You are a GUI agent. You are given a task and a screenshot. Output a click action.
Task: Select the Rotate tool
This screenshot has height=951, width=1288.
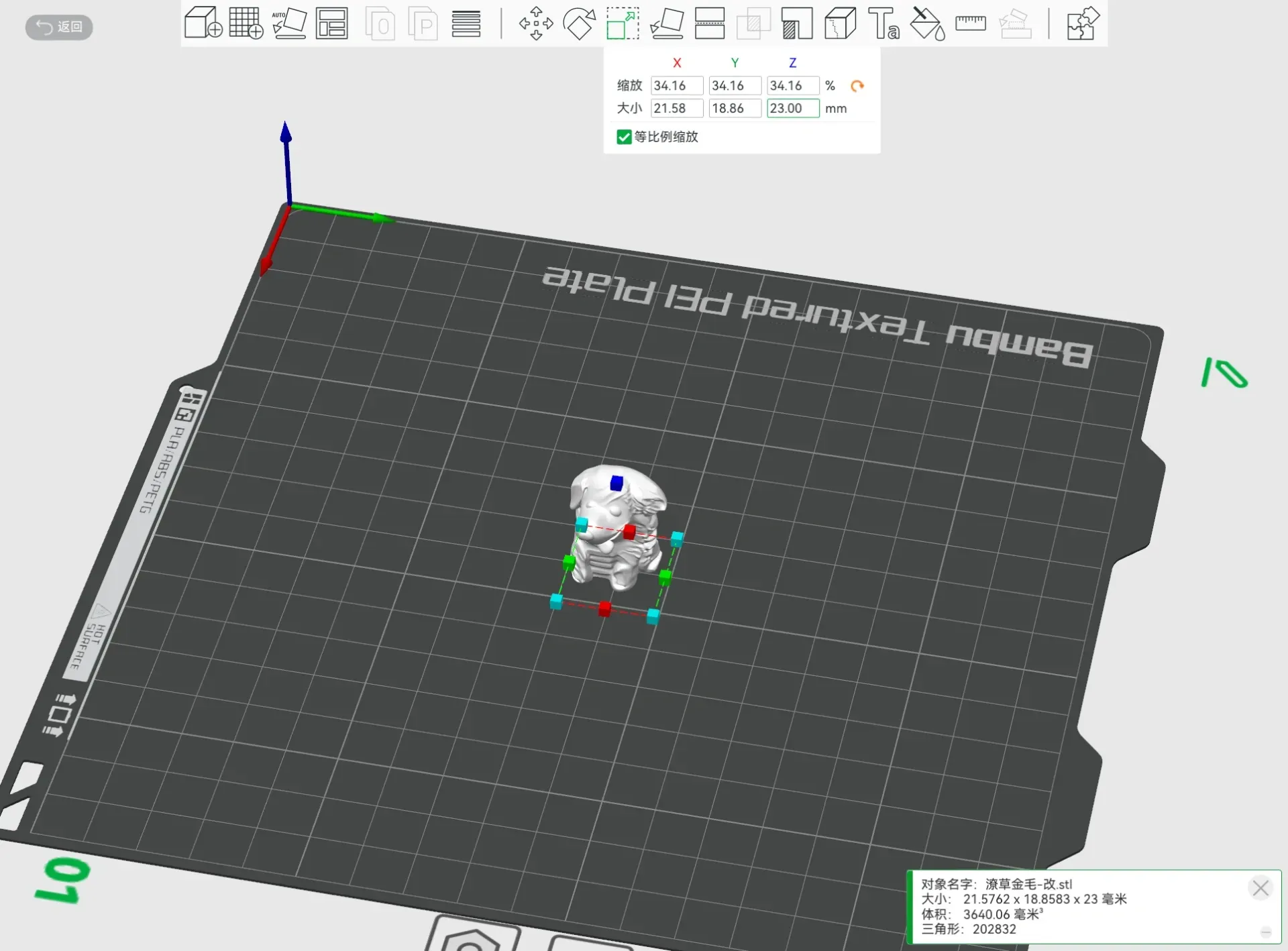(x=580, y=23)
